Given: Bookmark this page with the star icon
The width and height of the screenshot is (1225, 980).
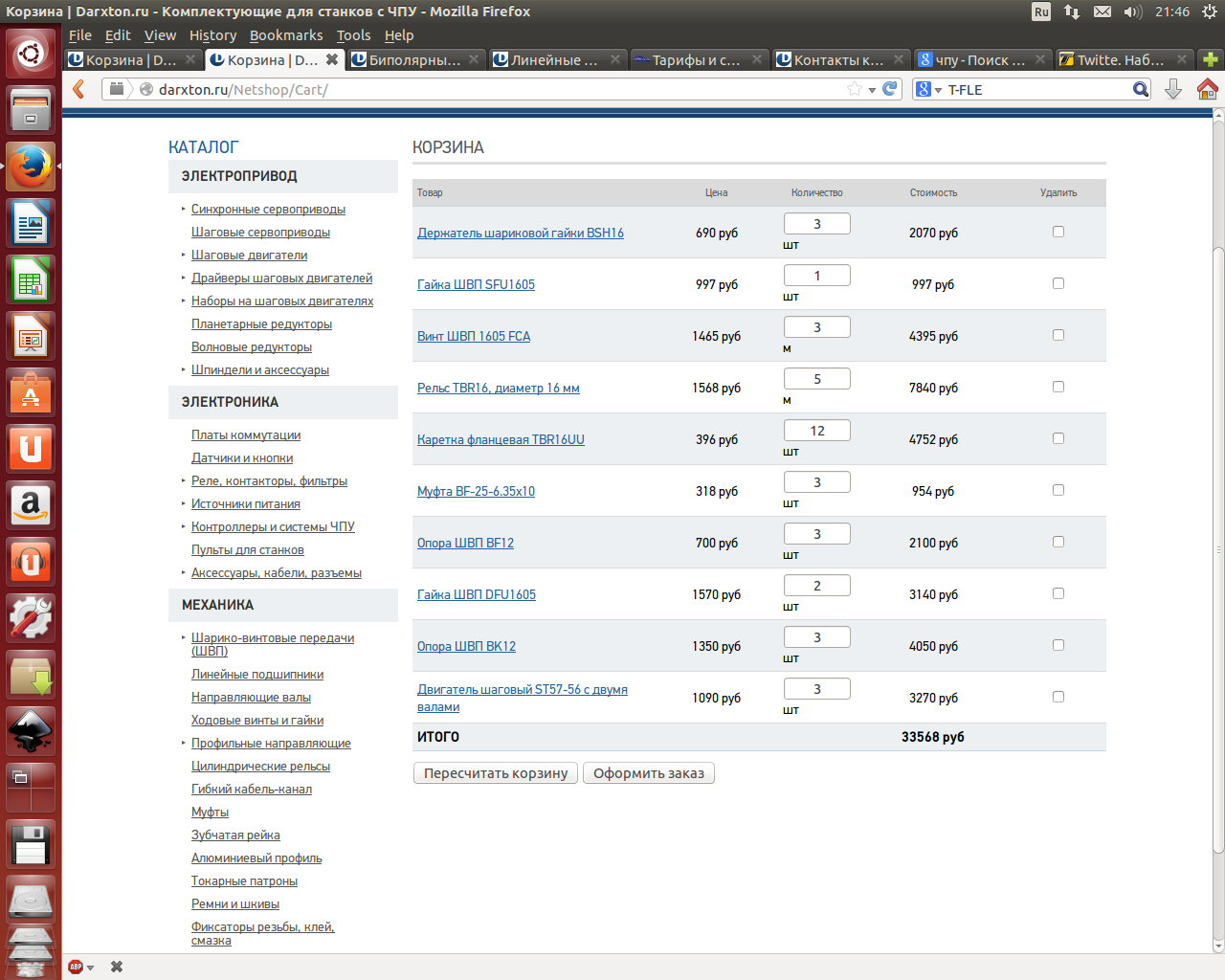Looking at the screenshot, I should (x=854, y=89).
